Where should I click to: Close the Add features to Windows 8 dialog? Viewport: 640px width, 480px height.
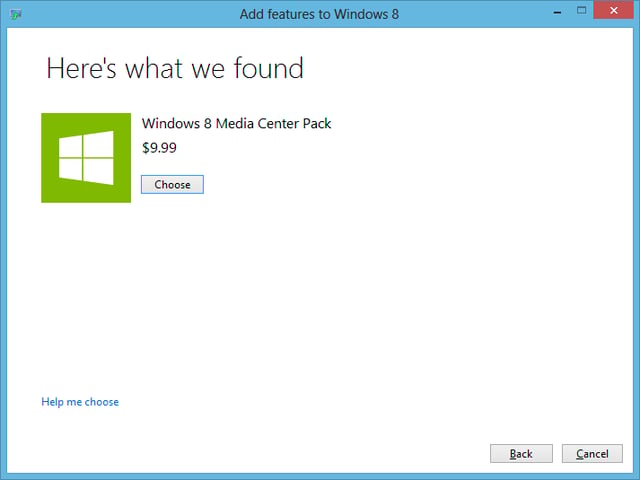[613, 11]
